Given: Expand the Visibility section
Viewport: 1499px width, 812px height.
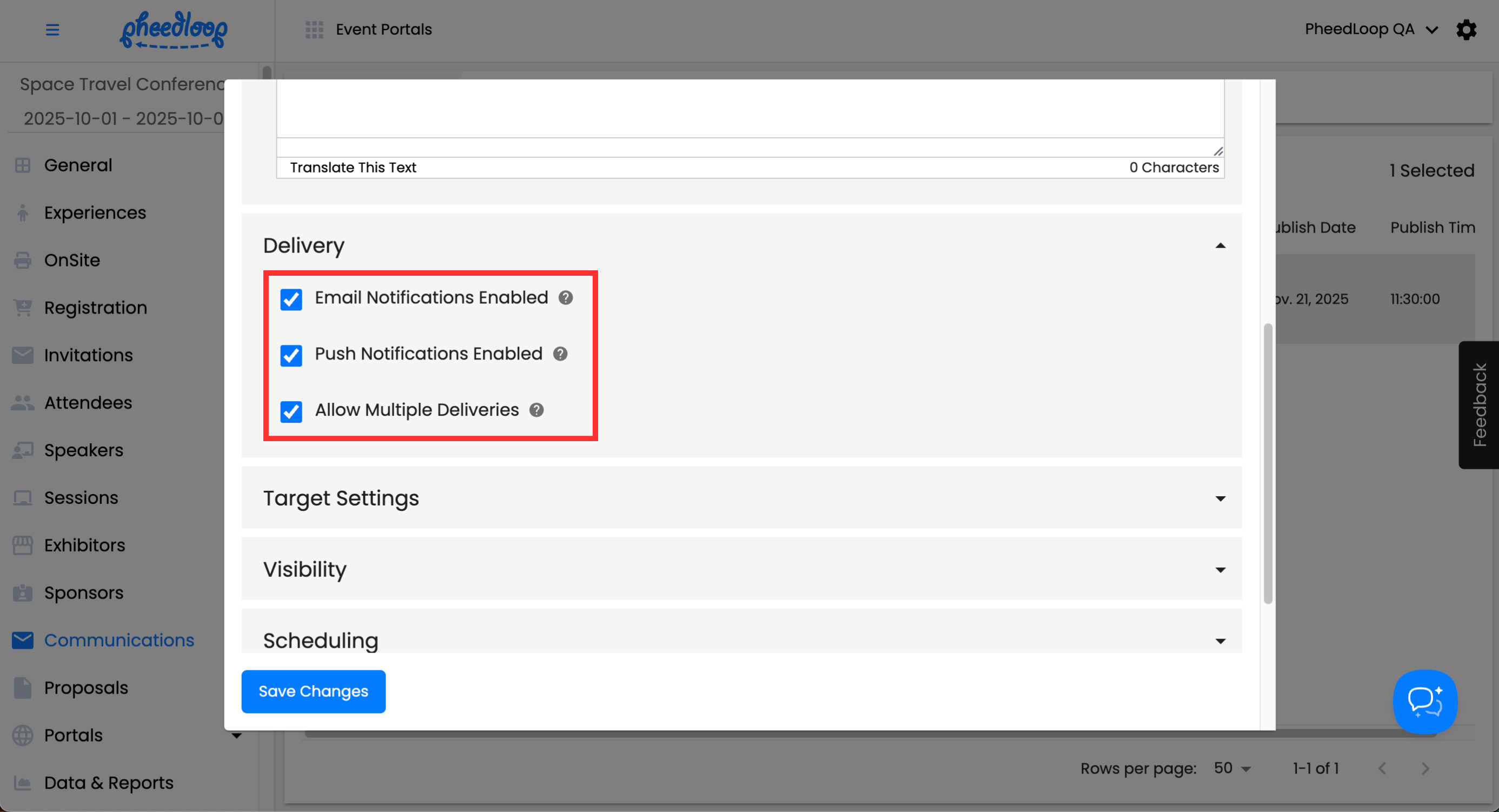Looking at the screenshot, I should [x=1221, y=569].
